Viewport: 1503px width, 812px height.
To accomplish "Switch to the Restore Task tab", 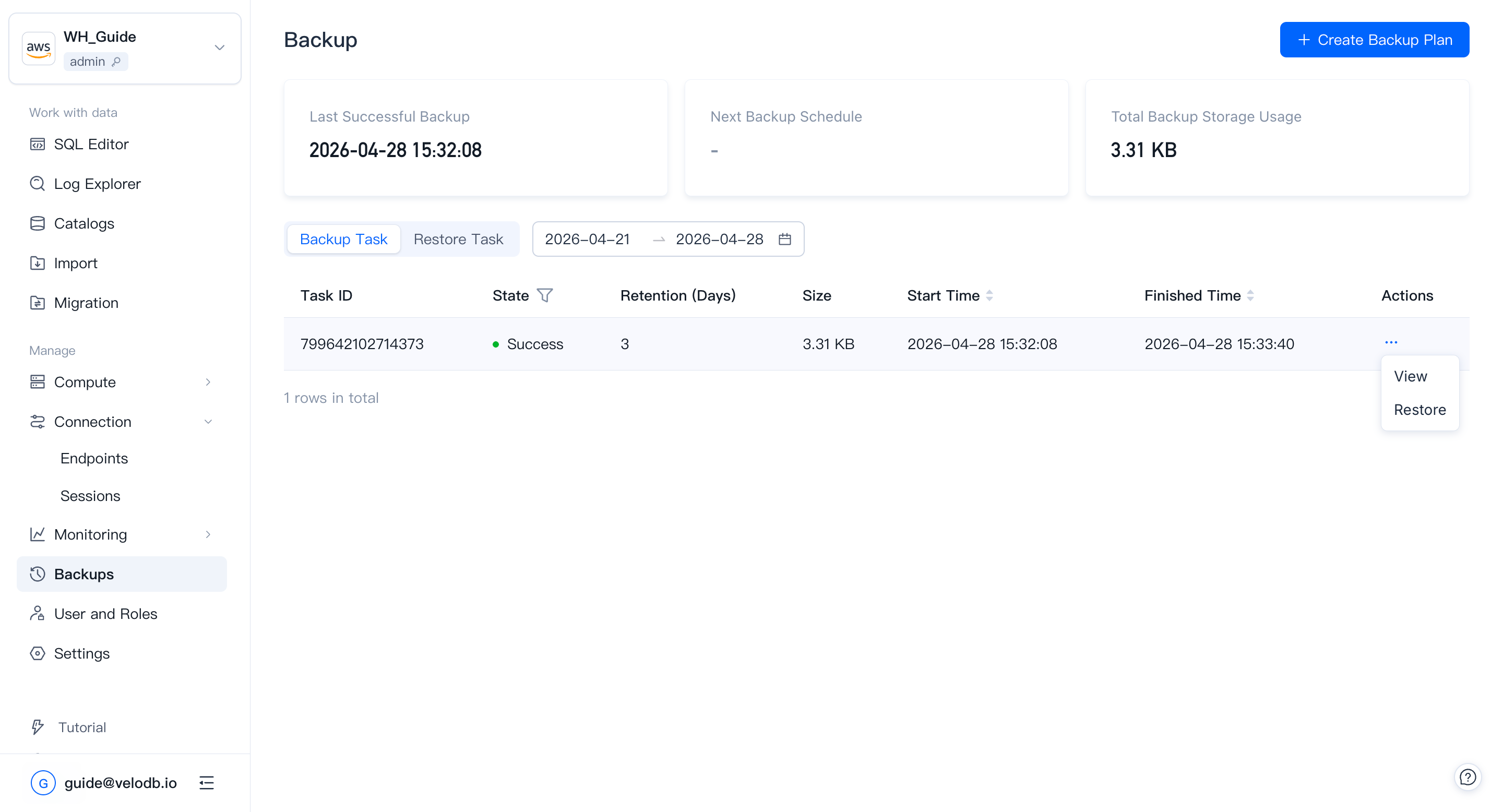I will [x=458, y=239].
